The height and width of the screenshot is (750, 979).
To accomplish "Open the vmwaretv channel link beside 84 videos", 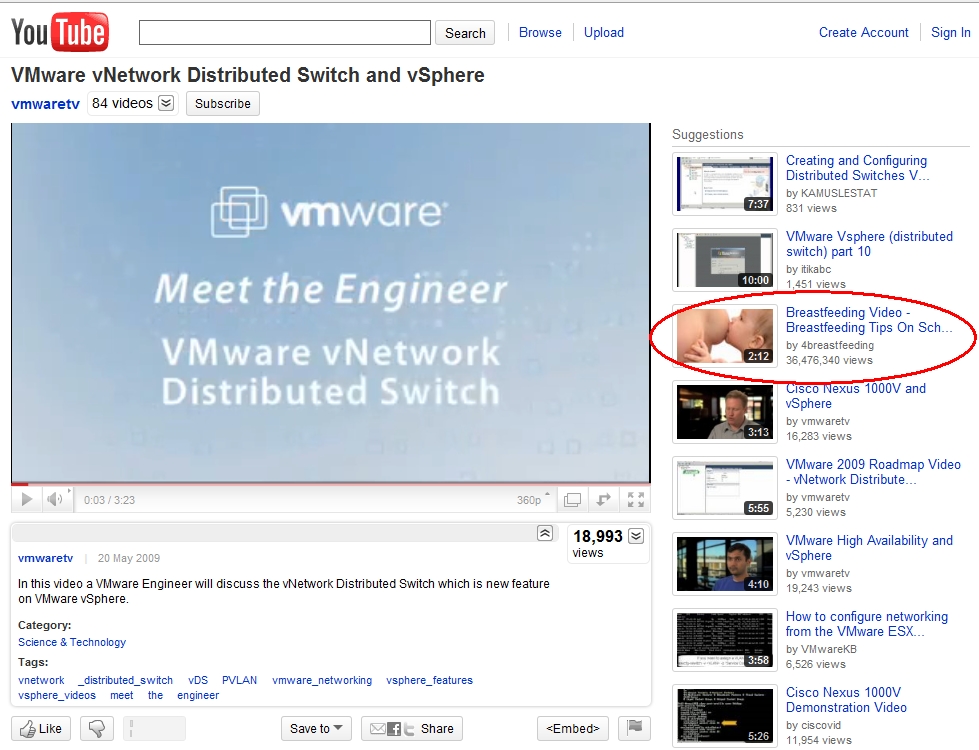I will click(x=46, y=104).
